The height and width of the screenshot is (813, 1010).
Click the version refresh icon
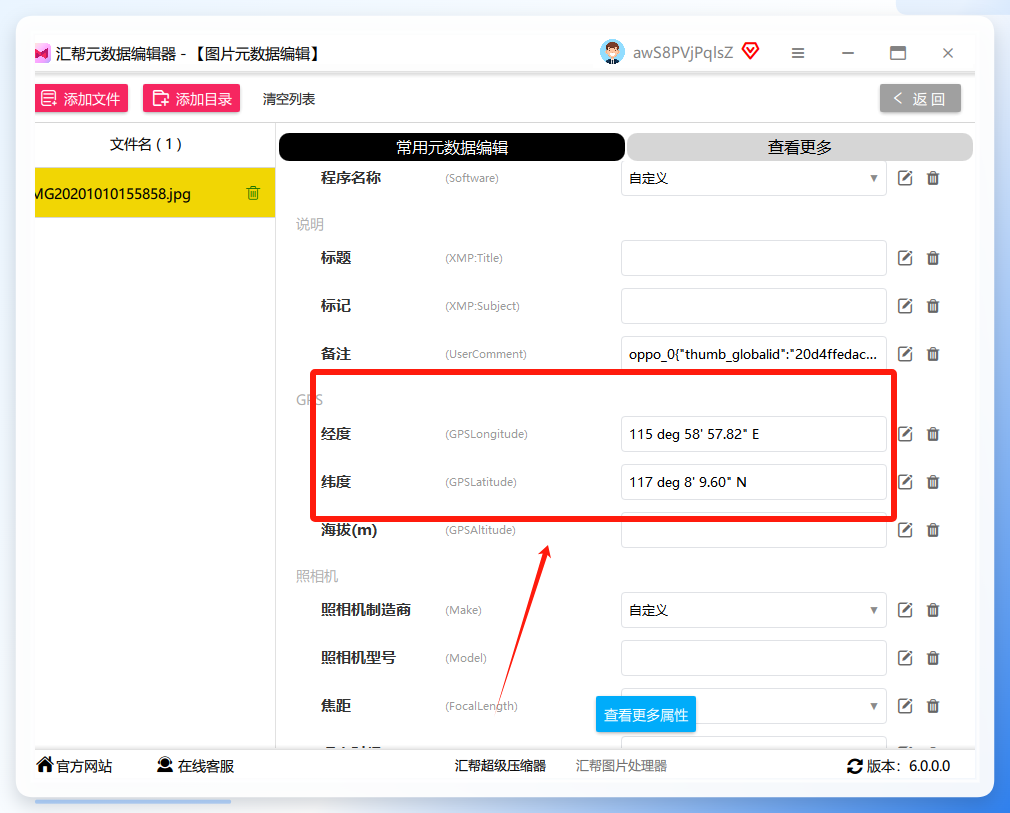tap(854, 766)
